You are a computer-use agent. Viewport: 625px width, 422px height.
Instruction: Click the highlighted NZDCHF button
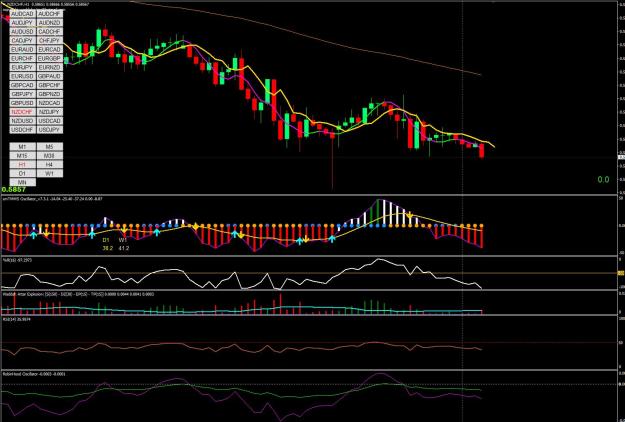[x=22, y=112]
